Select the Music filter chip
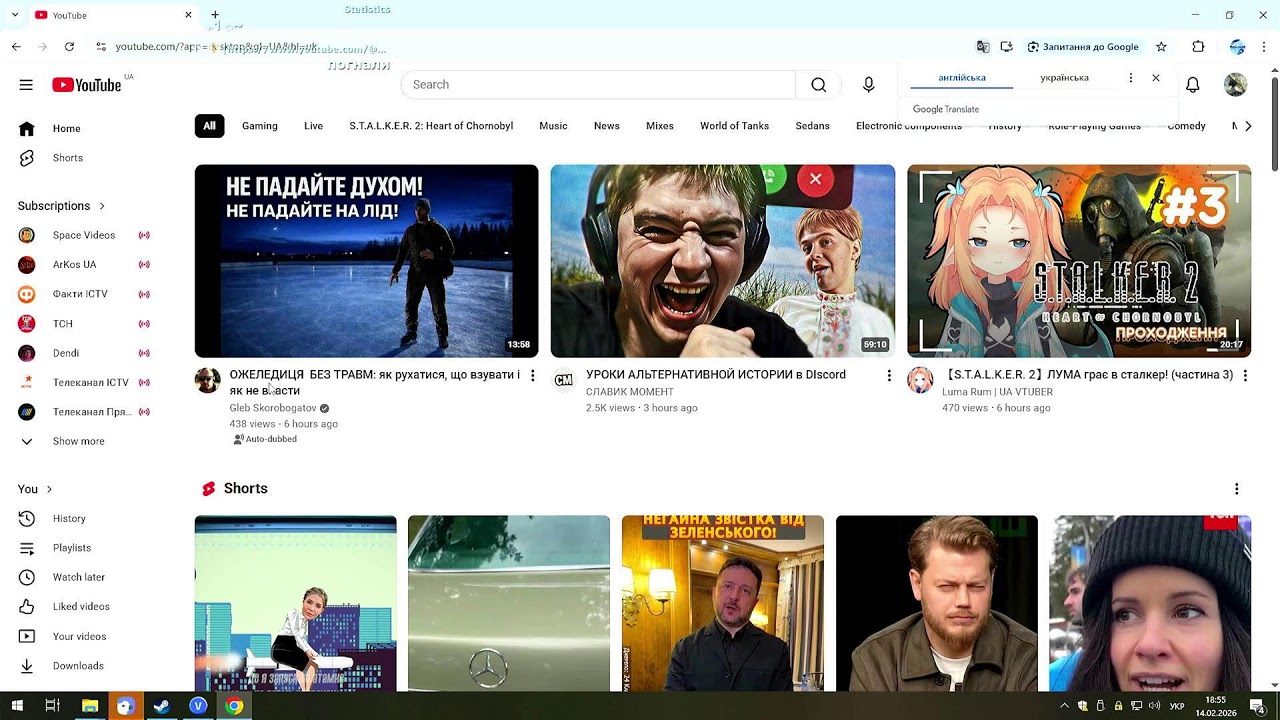This screenshot has height=720, width=1280. point(553,126)
